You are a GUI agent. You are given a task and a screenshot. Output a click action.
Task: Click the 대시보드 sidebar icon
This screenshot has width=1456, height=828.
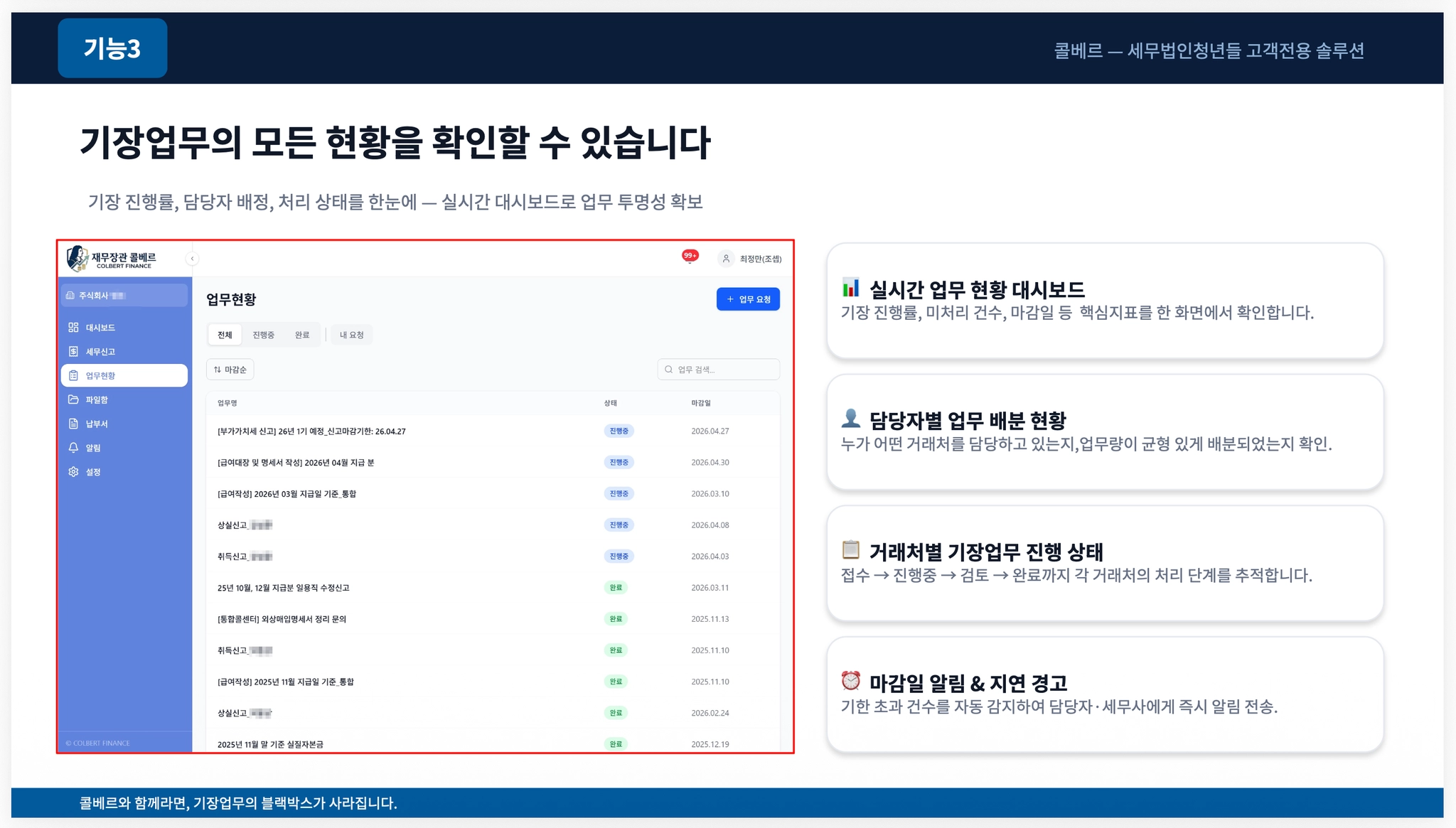point(73,328)
